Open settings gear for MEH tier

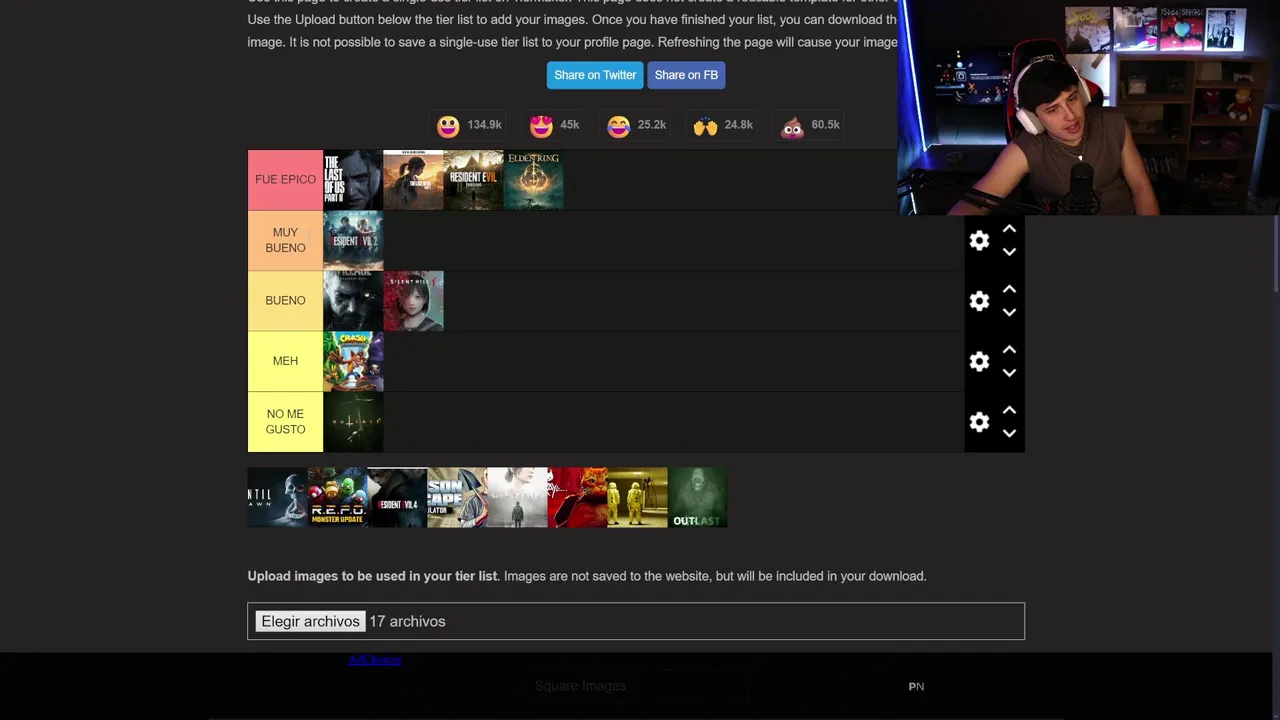tap(979, 361)
